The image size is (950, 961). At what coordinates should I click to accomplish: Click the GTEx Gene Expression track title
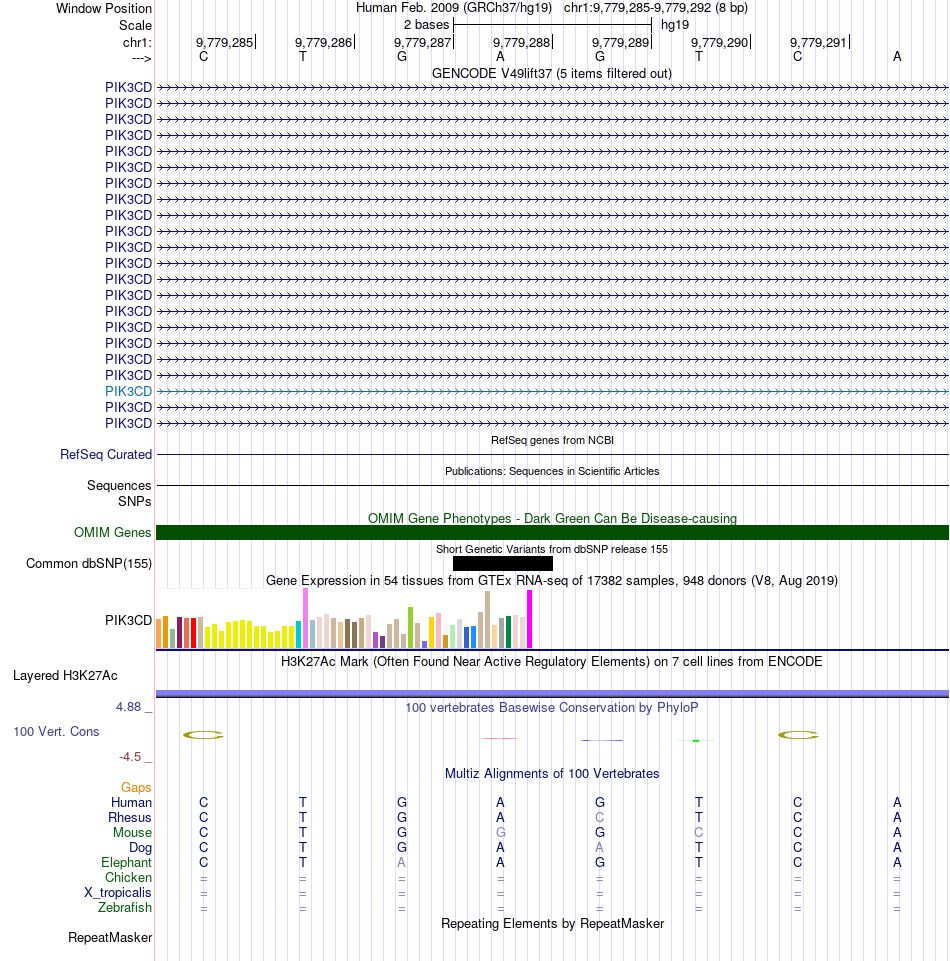(x=552, y=580)
